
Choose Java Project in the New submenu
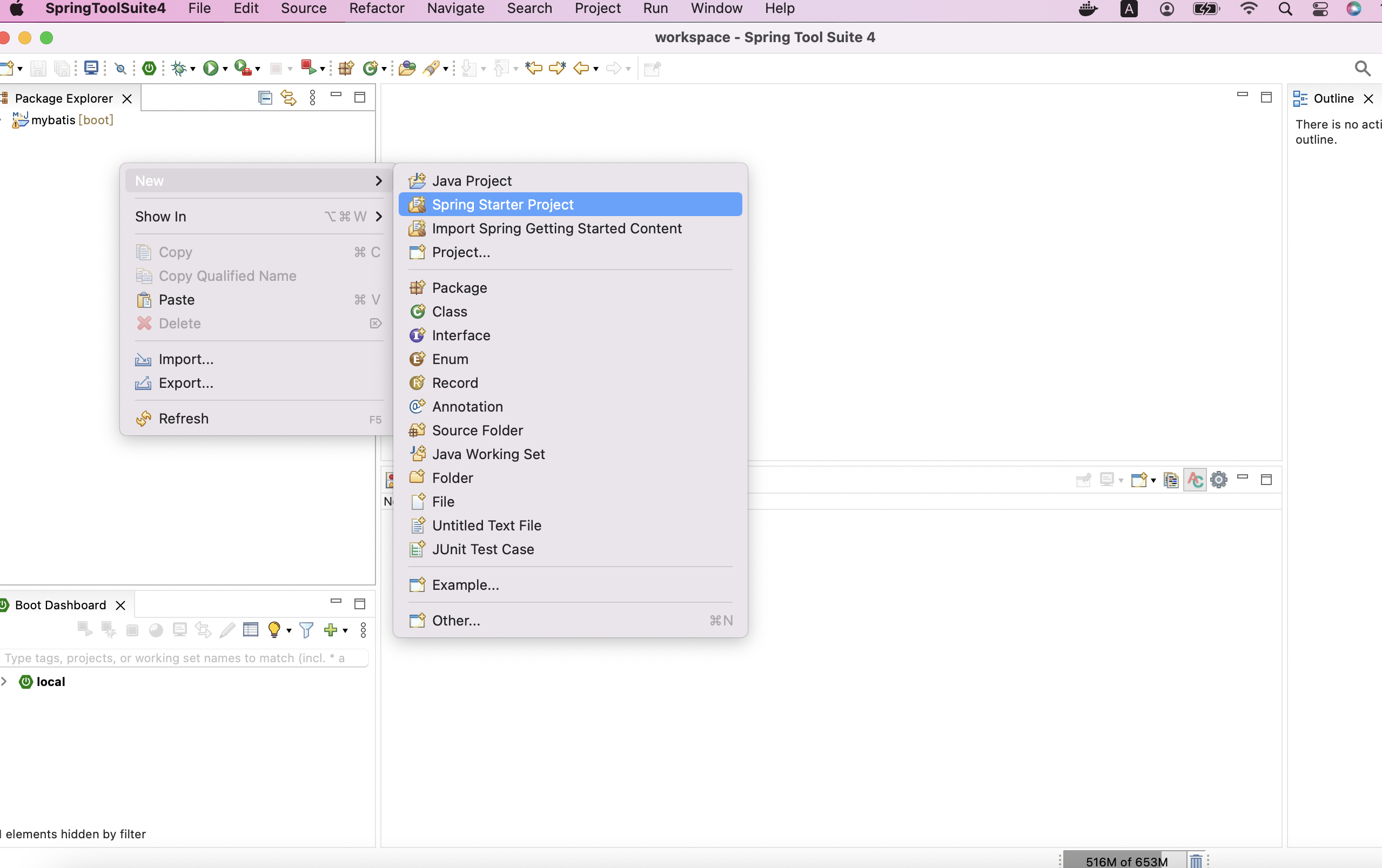point(570,181)
